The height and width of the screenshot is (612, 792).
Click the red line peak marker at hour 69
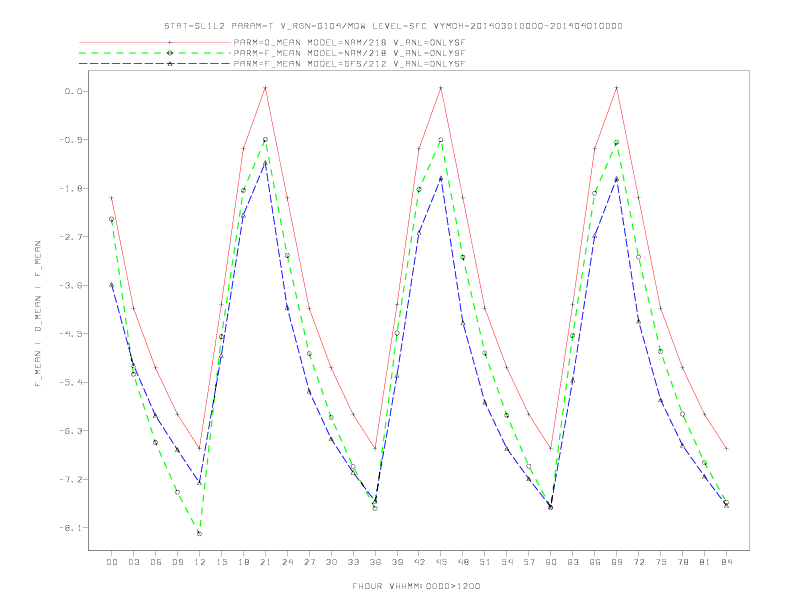[x=617, y=88]
